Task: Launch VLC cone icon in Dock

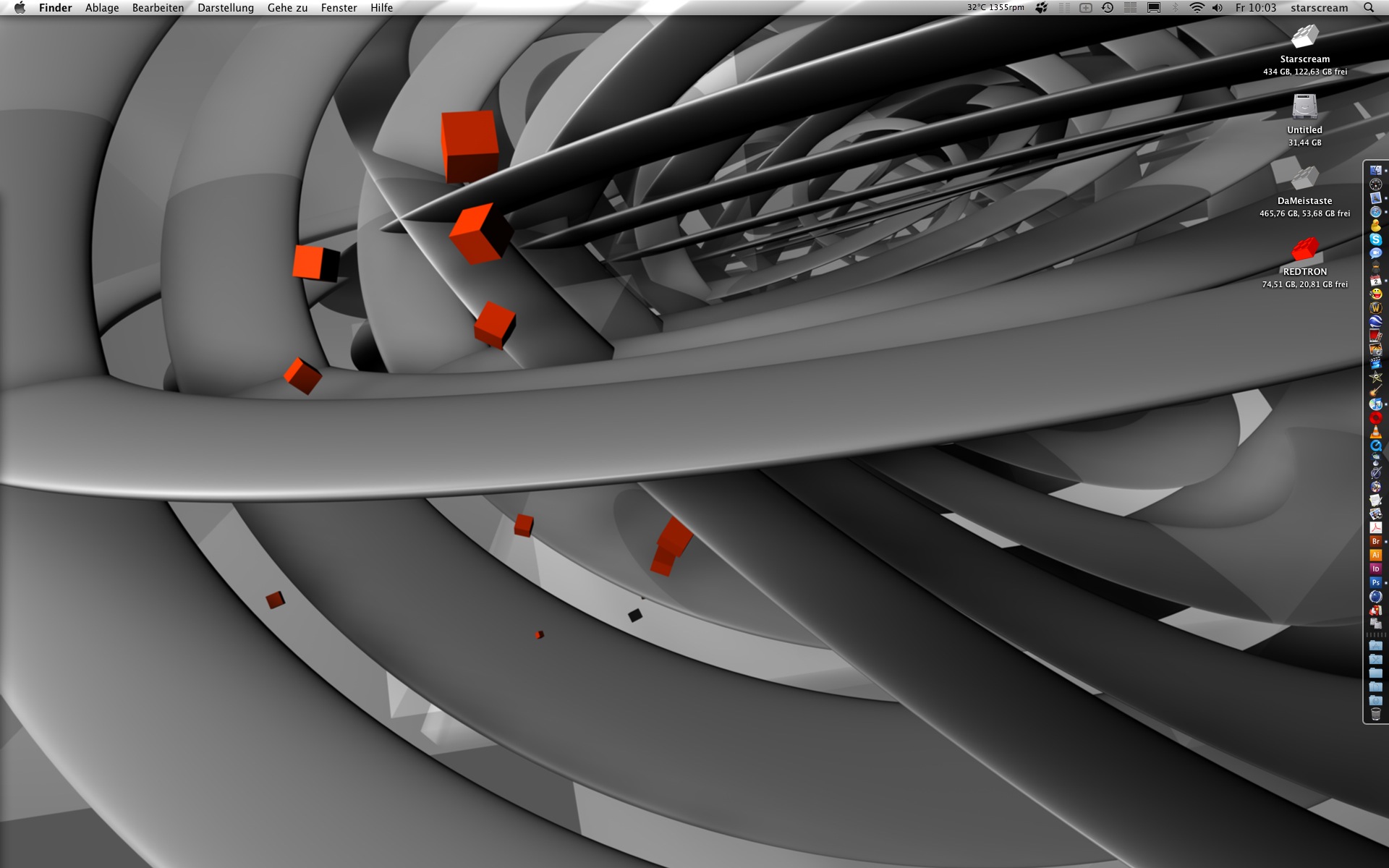Action: click(x=1376, y=432)
